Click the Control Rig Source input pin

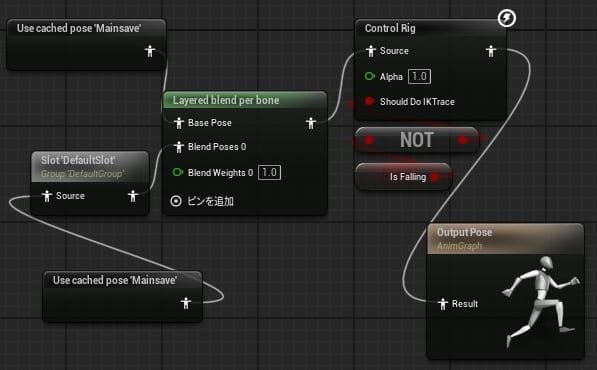click(x=371, y=51)
